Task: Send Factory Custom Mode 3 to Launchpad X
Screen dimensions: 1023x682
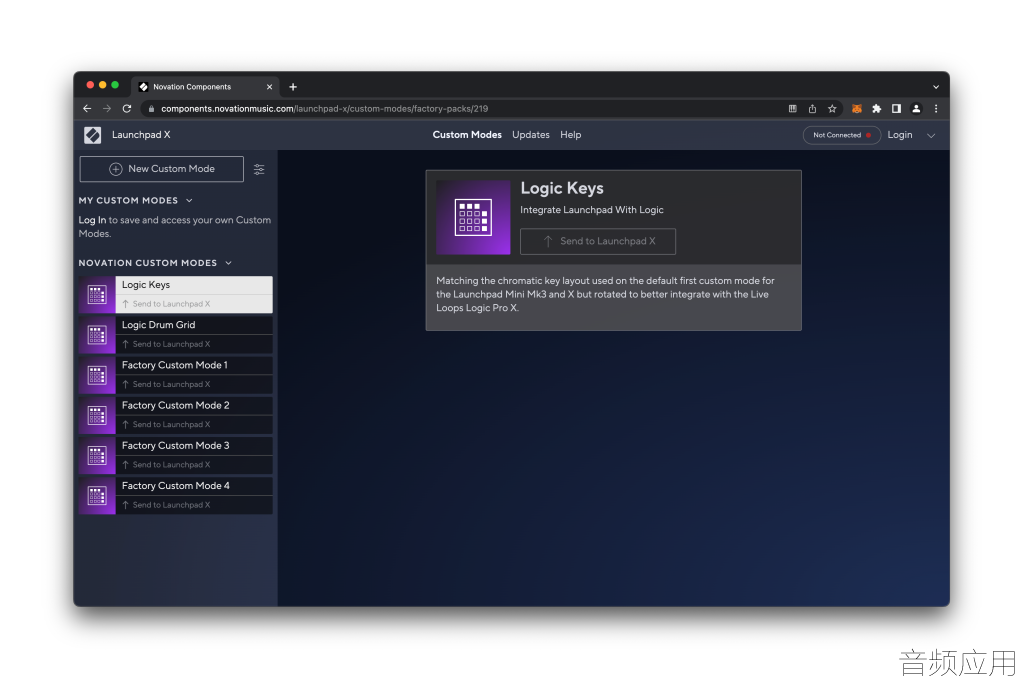Action: point(194,465)
